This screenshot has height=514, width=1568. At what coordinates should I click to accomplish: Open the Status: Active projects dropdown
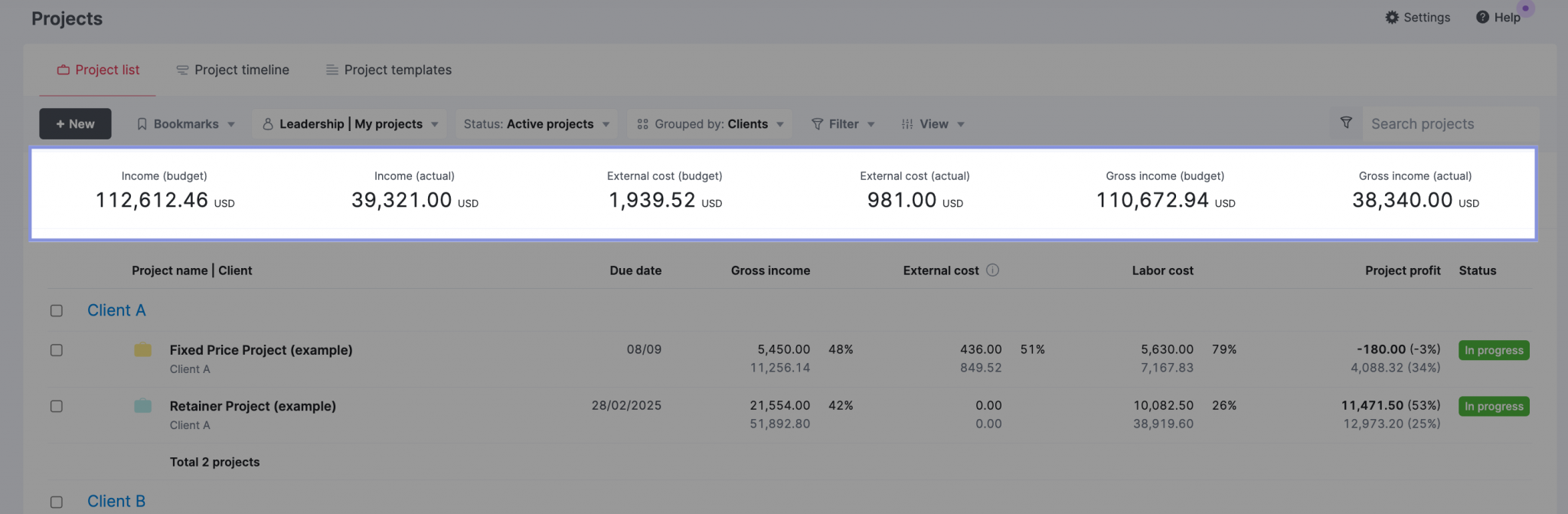536,124
